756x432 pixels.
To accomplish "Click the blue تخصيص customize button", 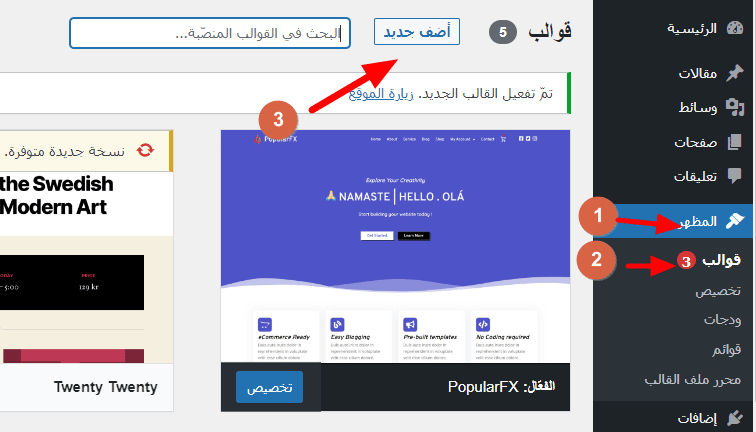I will [x=270, y=387].
